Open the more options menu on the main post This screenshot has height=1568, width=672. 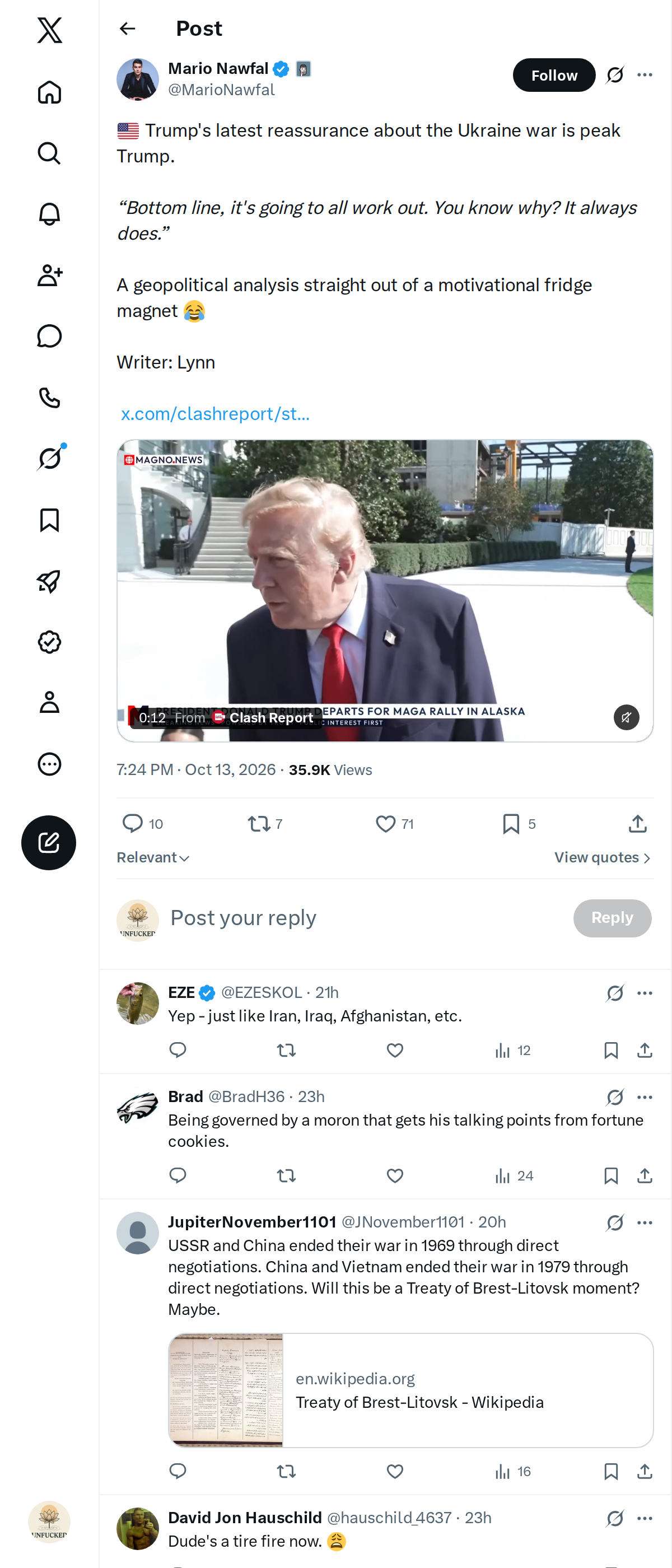point(645,75)
